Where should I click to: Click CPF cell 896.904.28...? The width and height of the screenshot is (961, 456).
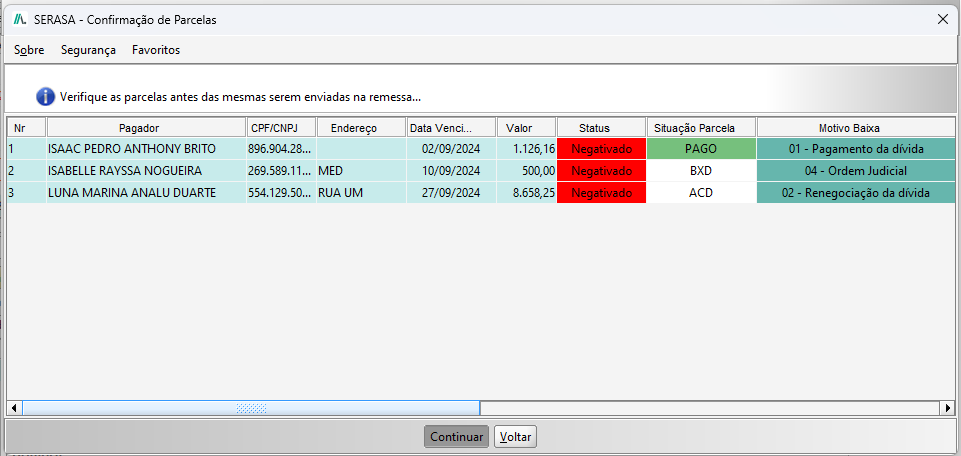[x=281, y=149]
